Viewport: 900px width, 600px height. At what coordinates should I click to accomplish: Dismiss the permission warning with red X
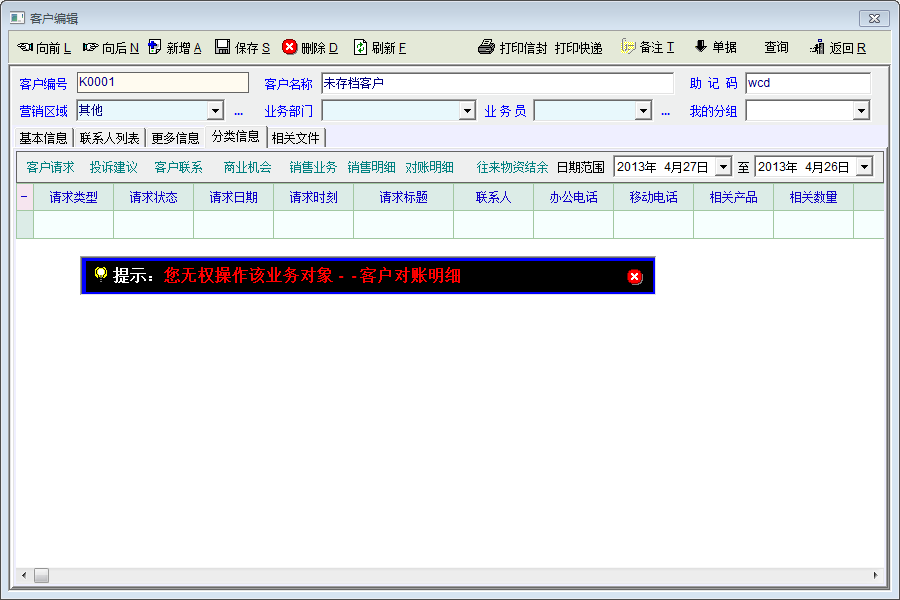635,276
